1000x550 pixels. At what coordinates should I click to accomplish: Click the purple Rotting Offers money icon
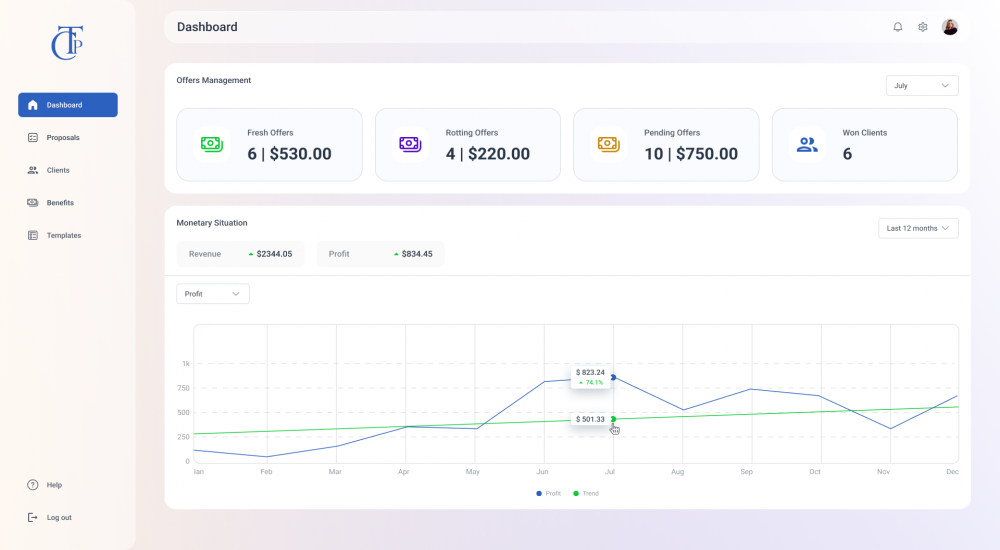(410, 144)
